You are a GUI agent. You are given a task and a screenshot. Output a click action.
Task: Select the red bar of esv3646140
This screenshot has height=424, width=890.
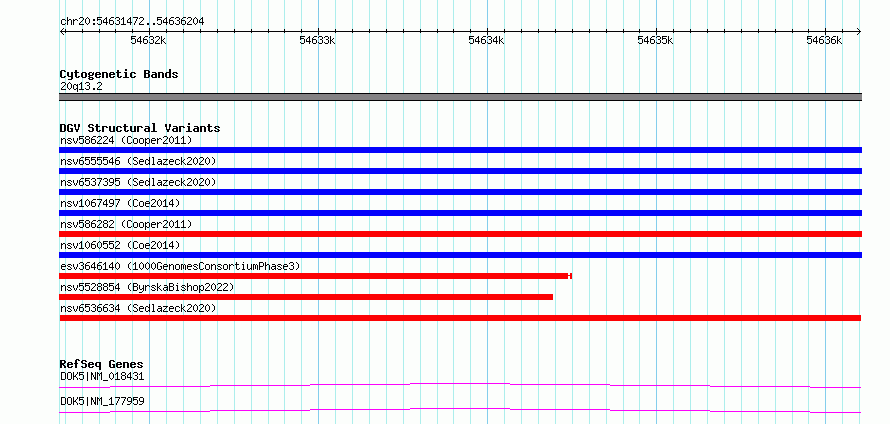click(x=315, y=276)
